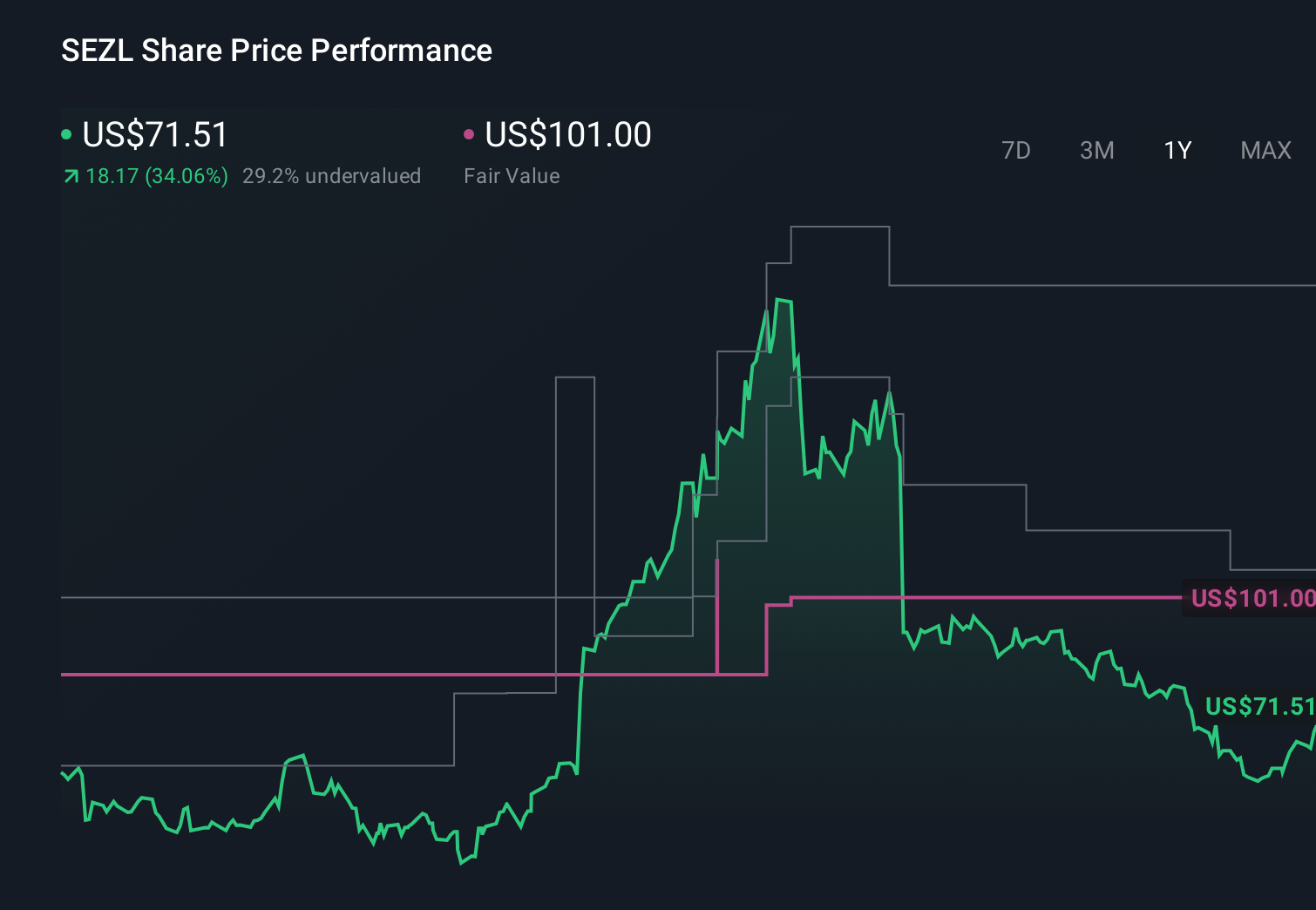Click the US$101.00 fair value tag on chart edge
Screen dimensions: 1316x910
tap(1250, 599)
